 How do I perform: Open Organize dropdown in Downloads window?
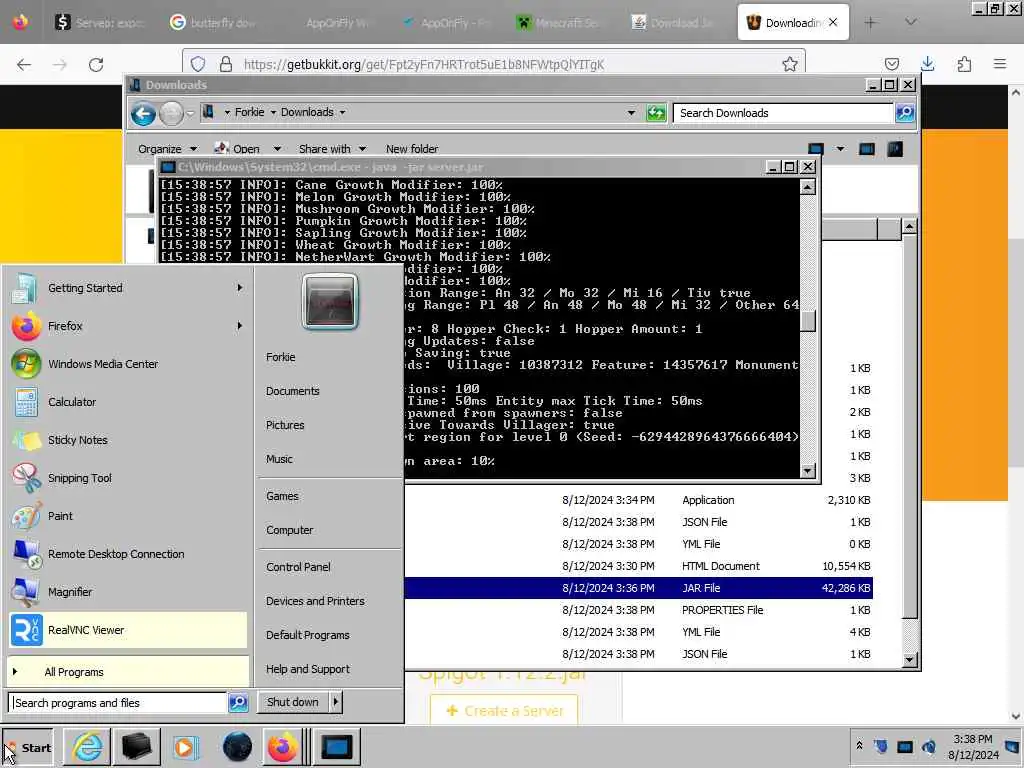(x=167, y=149)
